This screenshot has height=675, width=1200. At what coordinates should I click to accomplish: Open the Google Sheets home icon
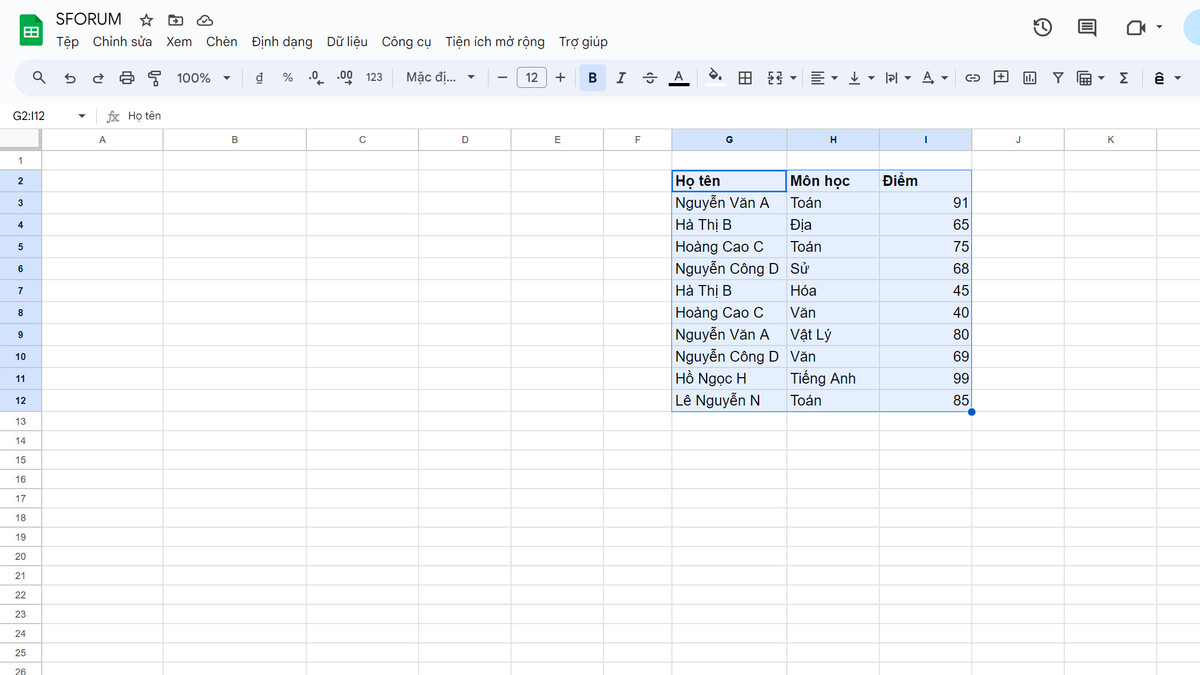[x=31, y=31]
